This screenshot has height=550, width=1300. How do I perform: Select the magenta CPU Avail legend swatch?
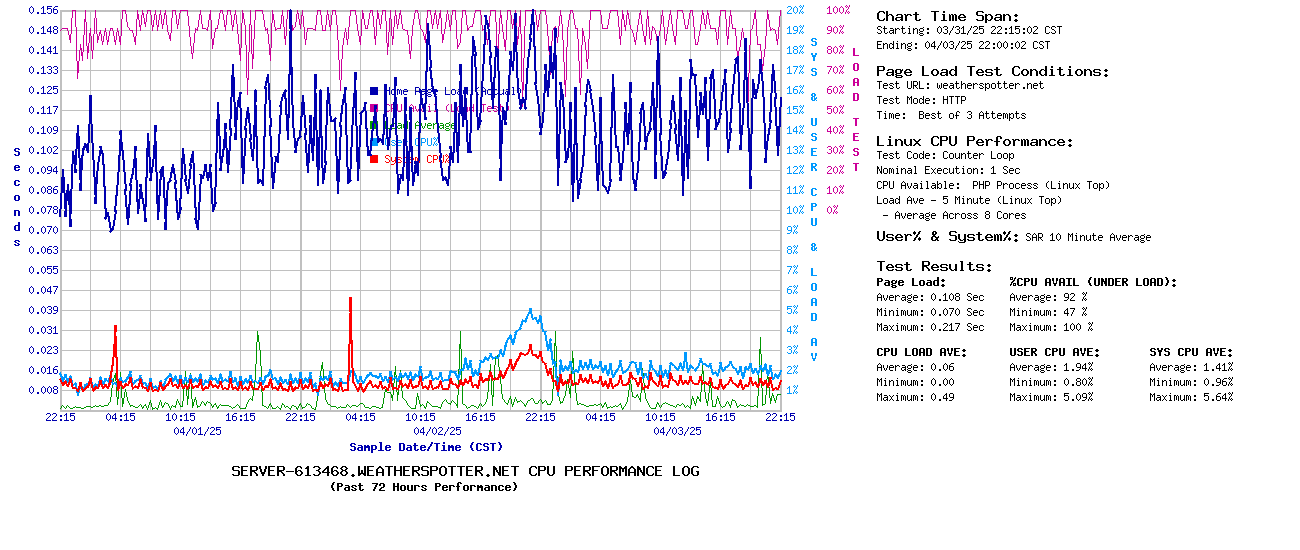[x=374, y=108]
